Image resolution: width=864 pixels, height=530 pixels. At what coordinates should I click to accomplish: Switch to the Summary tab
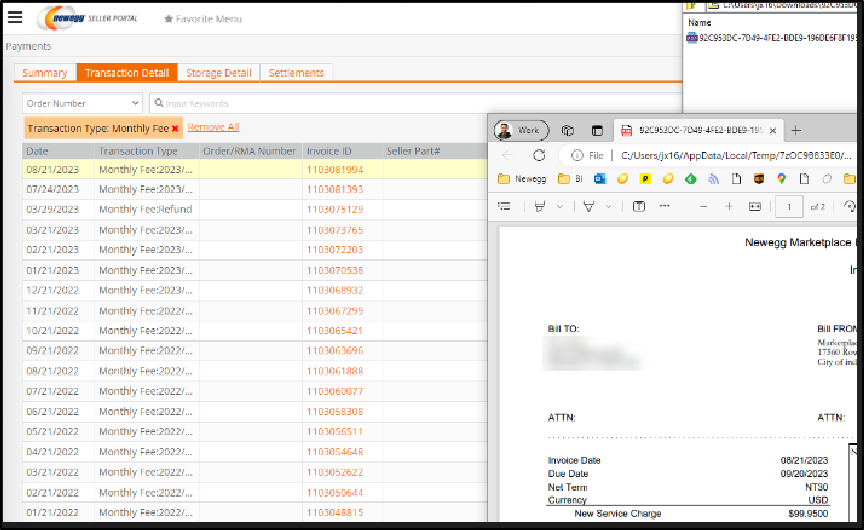[x=45, y=73]
